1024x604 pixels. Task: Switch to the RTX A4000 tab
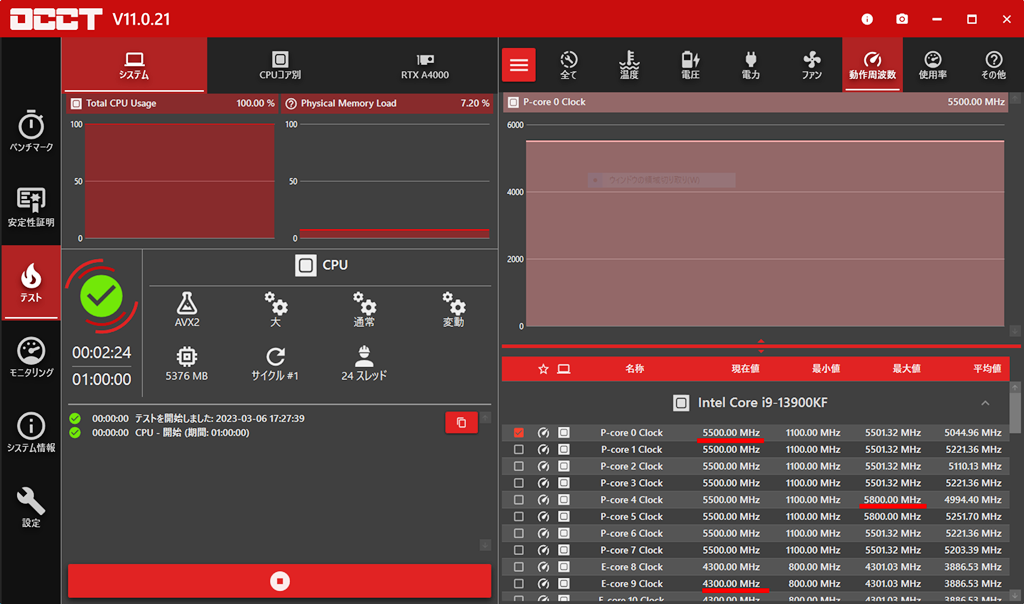[x=425, y=65]
